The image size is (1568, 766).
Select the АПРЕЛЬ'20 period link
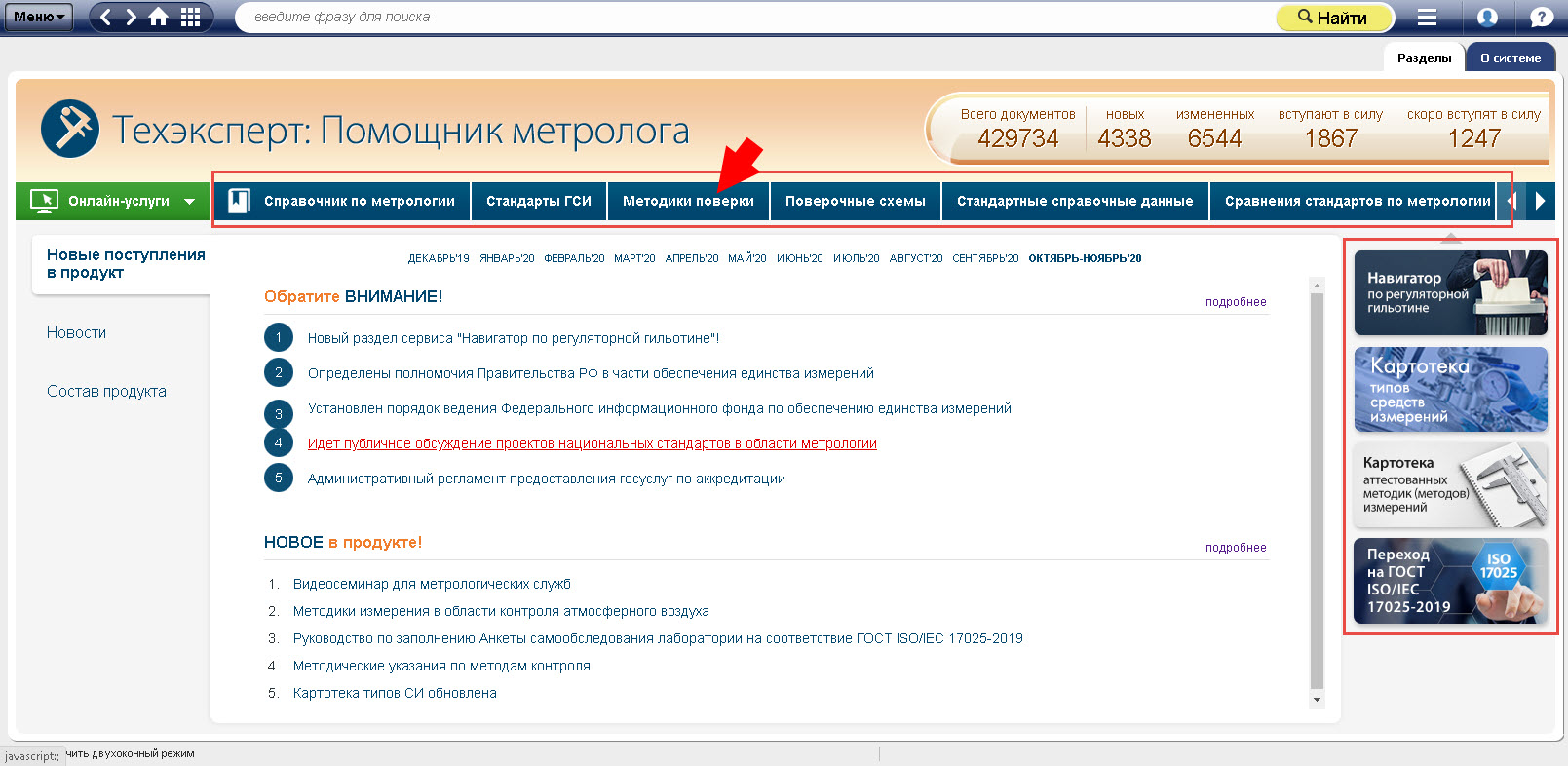[x=692, y=258]
